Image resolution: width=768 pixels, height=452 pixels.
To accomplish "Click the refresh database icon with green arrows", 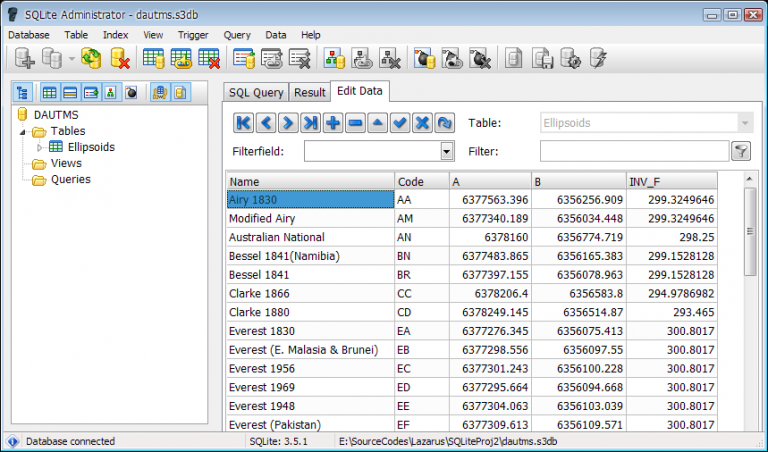I will tap(91, 58).
